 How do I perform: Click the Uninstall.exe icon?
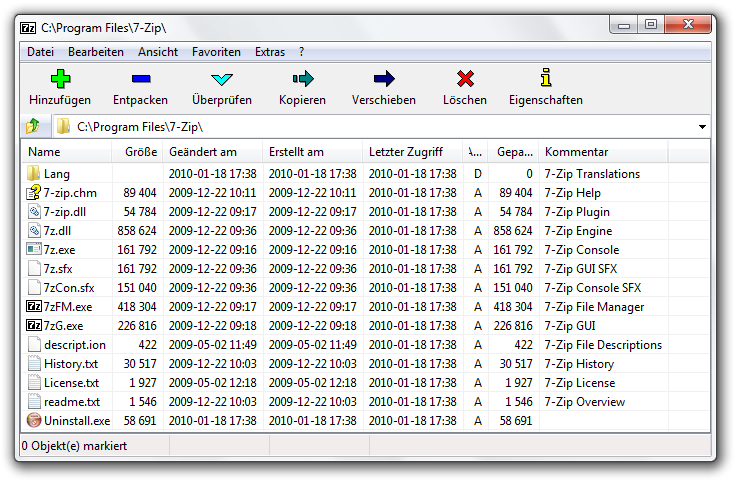tap(34, 420)
